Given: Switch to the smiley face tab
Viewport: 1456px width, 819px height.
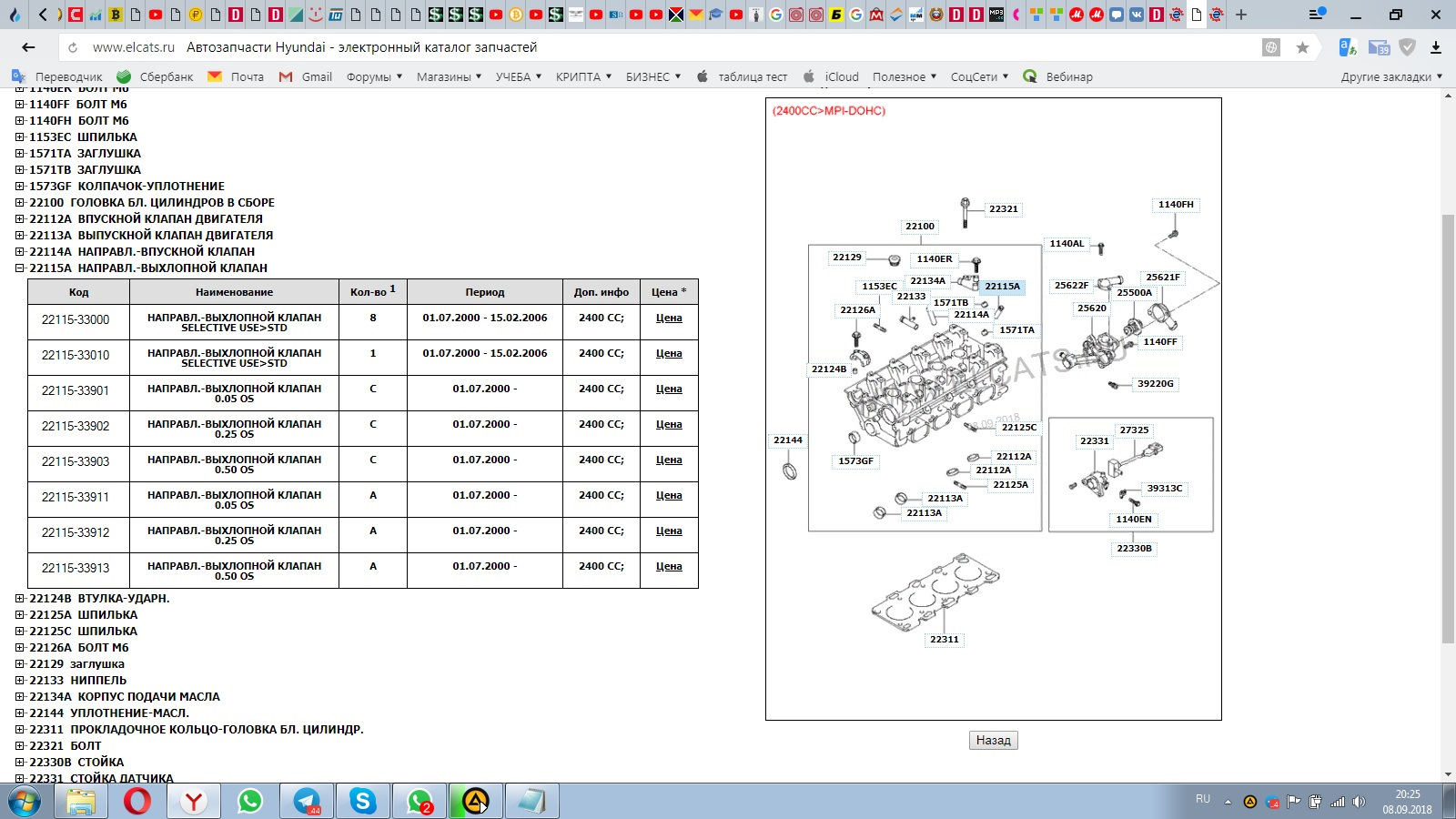Looking at the screenshot, I should [x=316, y=15].
